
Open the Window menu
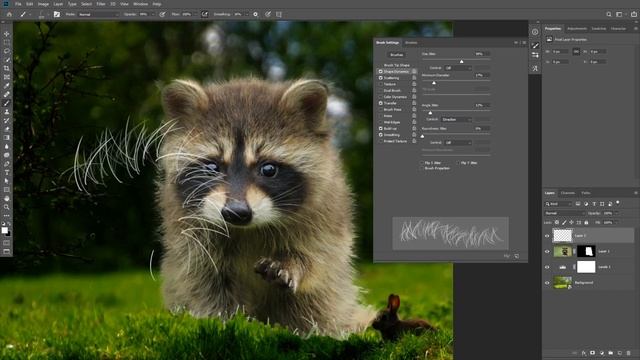(x=140, y=4)
